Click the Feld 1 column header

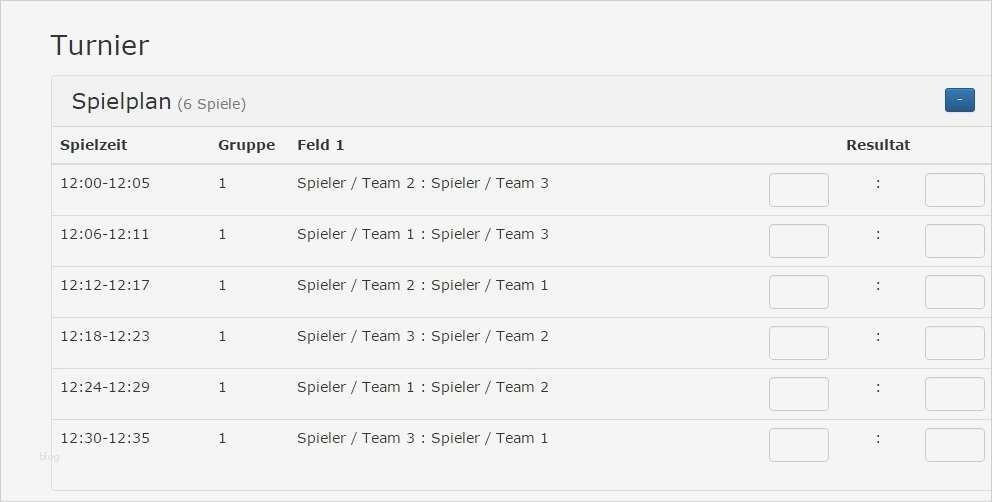coord(320,145)
